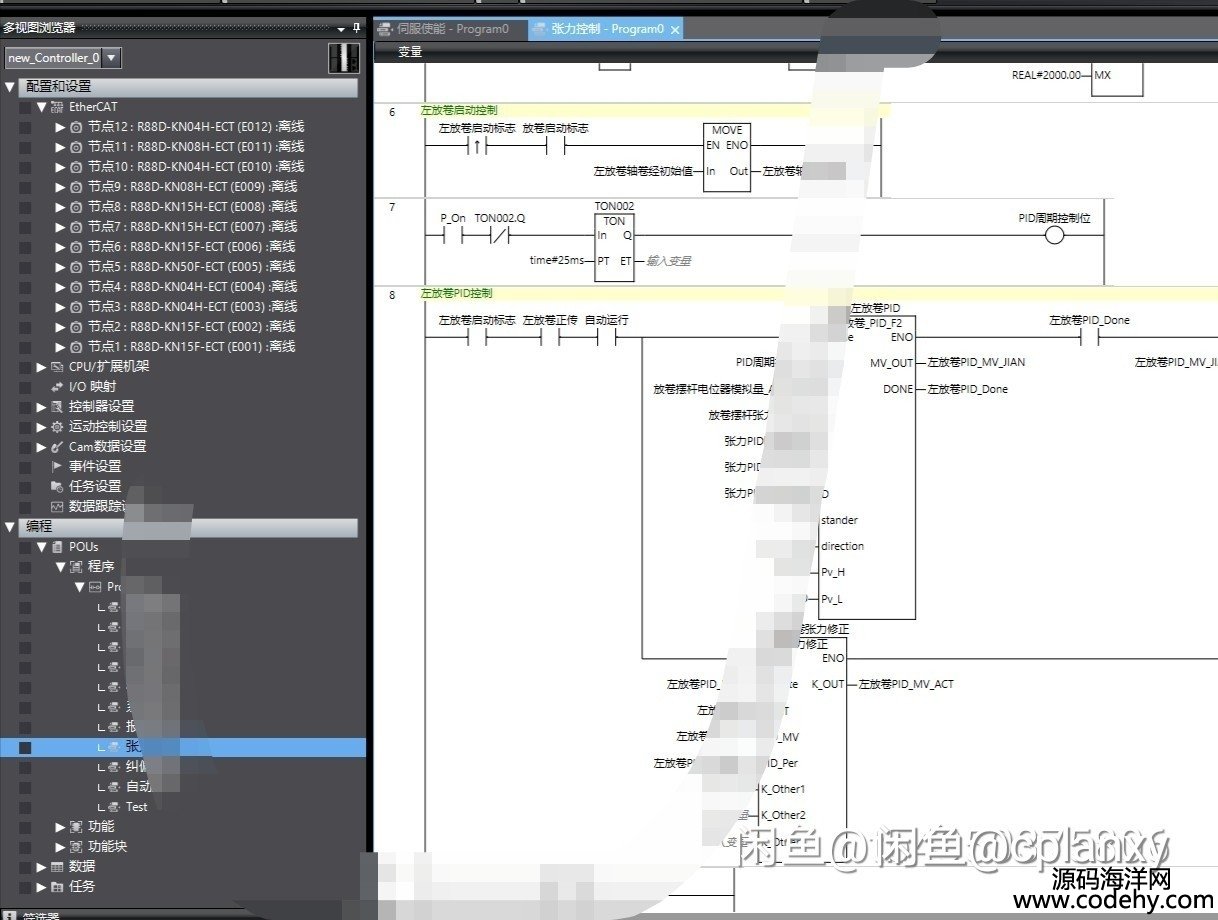Click the slave icon of 节点9
The image size is (1218, 920).
[x=76, y=187]
